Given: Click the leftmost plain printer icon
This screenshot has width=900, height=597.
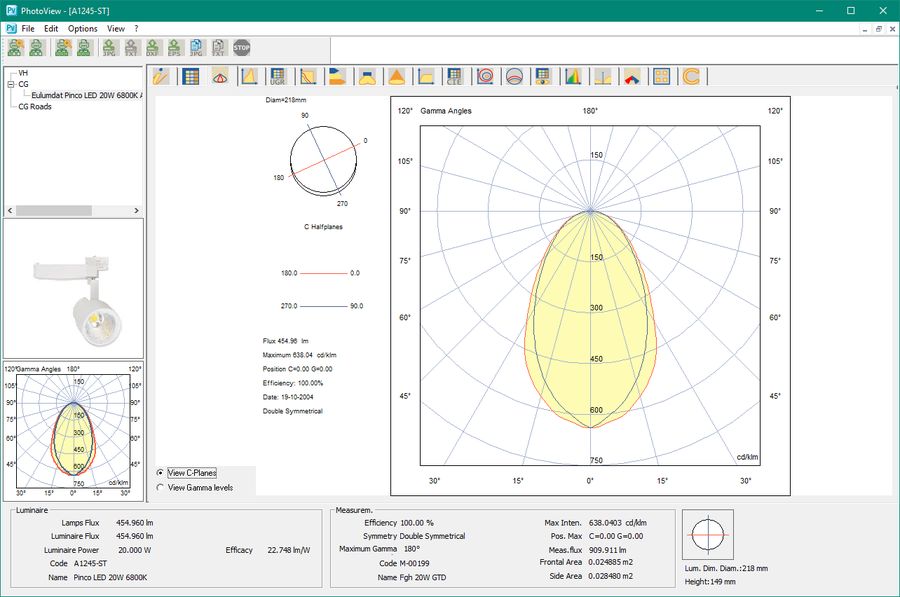Looking at the screenshot, I should coord(37,48).
